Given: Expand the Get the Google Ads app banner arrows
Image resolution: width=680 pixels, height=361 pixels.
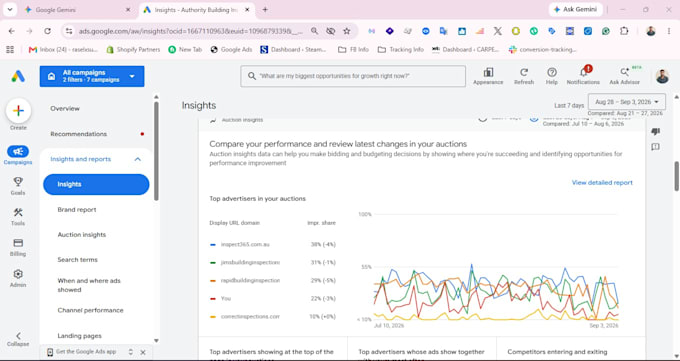Looking at the screenshot, I should [x=131, y=352].
